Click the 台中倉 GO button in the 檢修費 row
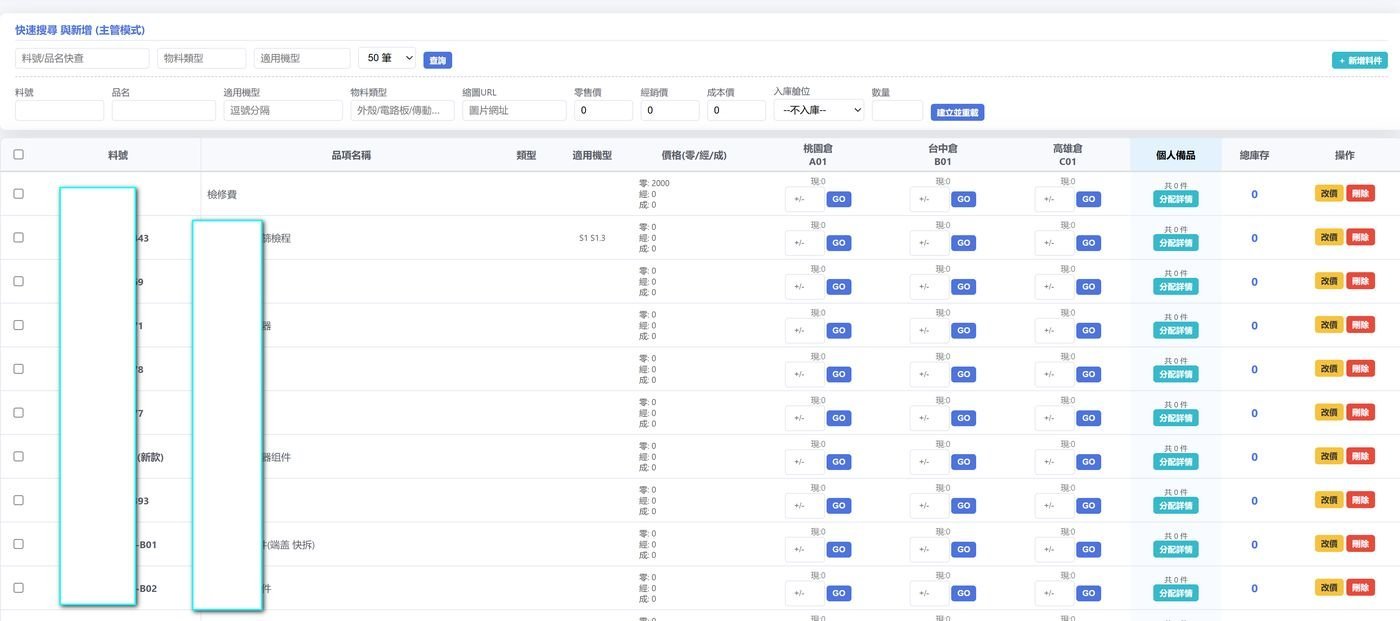Screen dimensions: 1400x621 coord(963,199)
